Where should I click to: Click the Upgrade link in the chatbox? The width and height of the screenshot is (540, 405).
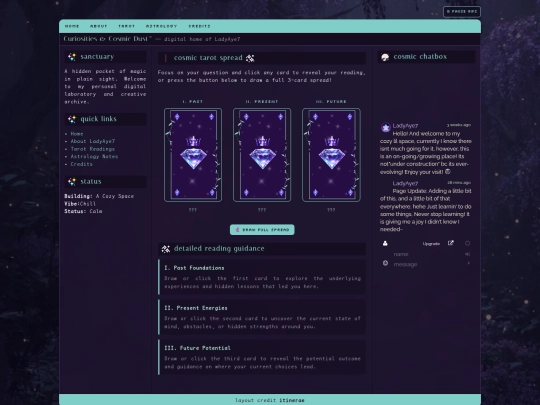point(431,244)
